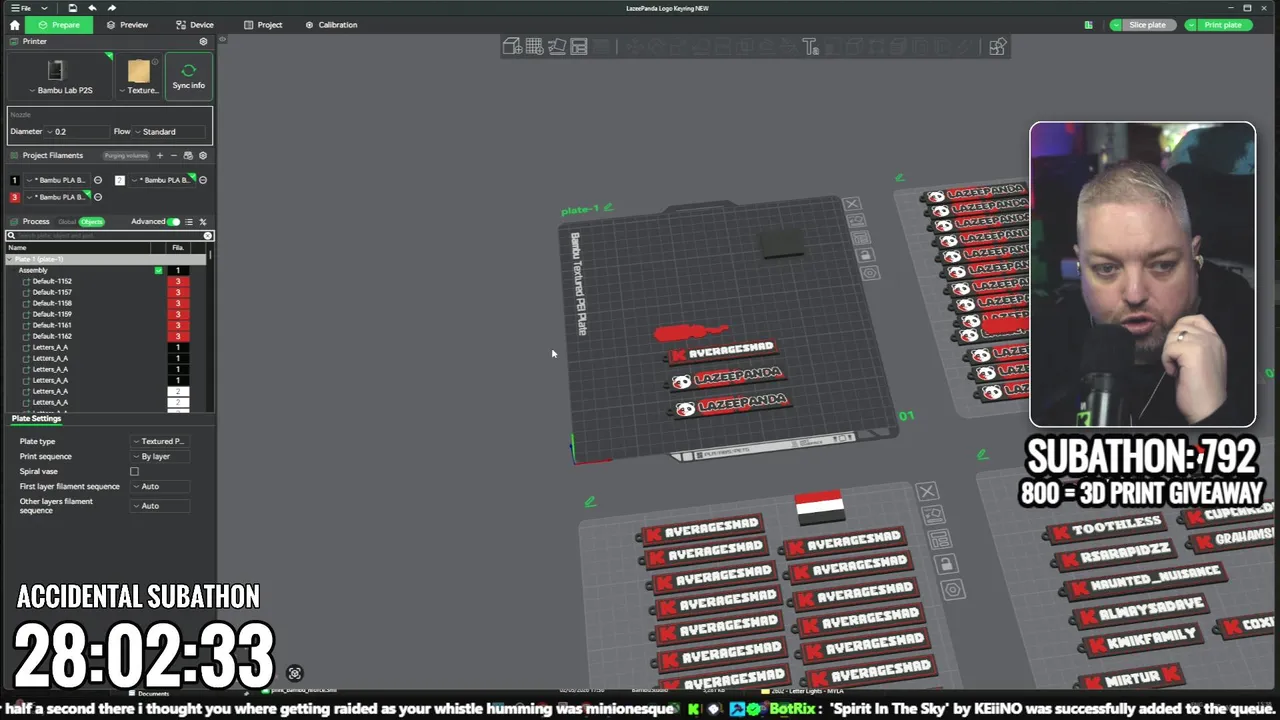Switch to the Calibration tab
Viewport: 1280px width, 720px height.
331,24
